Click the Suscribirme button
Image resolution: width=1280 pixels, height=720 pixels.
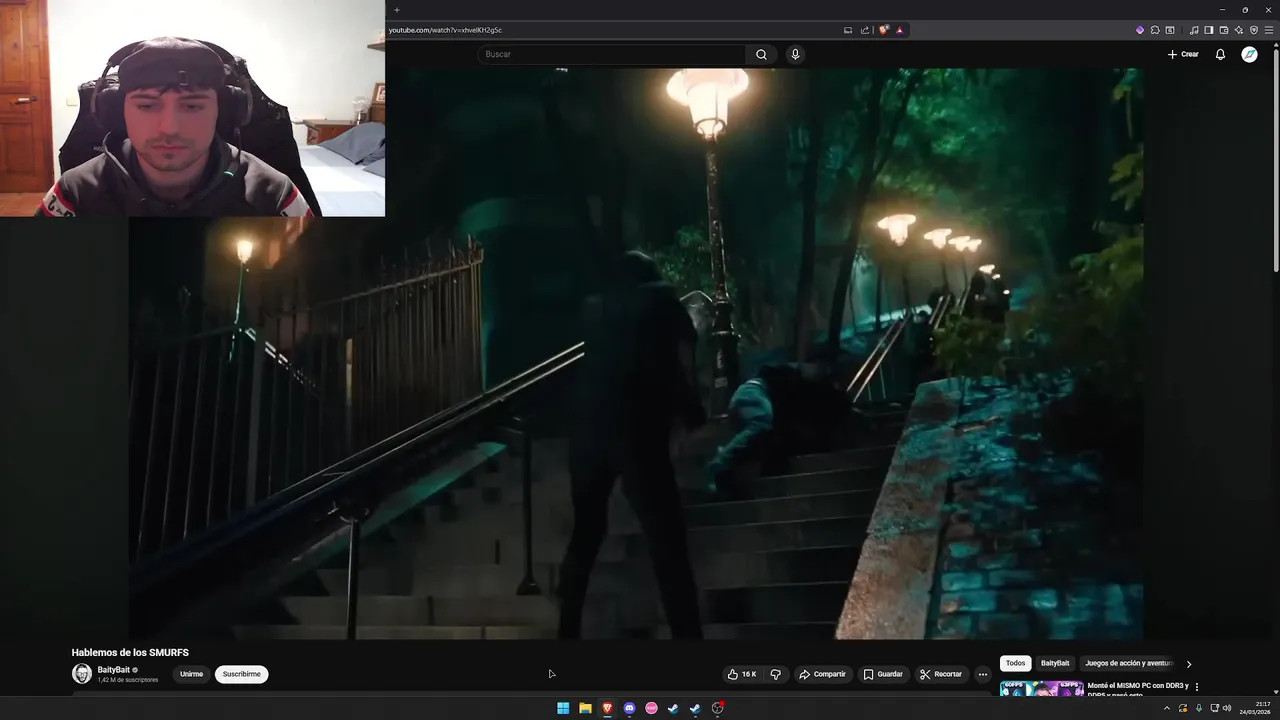pos(241,674)
